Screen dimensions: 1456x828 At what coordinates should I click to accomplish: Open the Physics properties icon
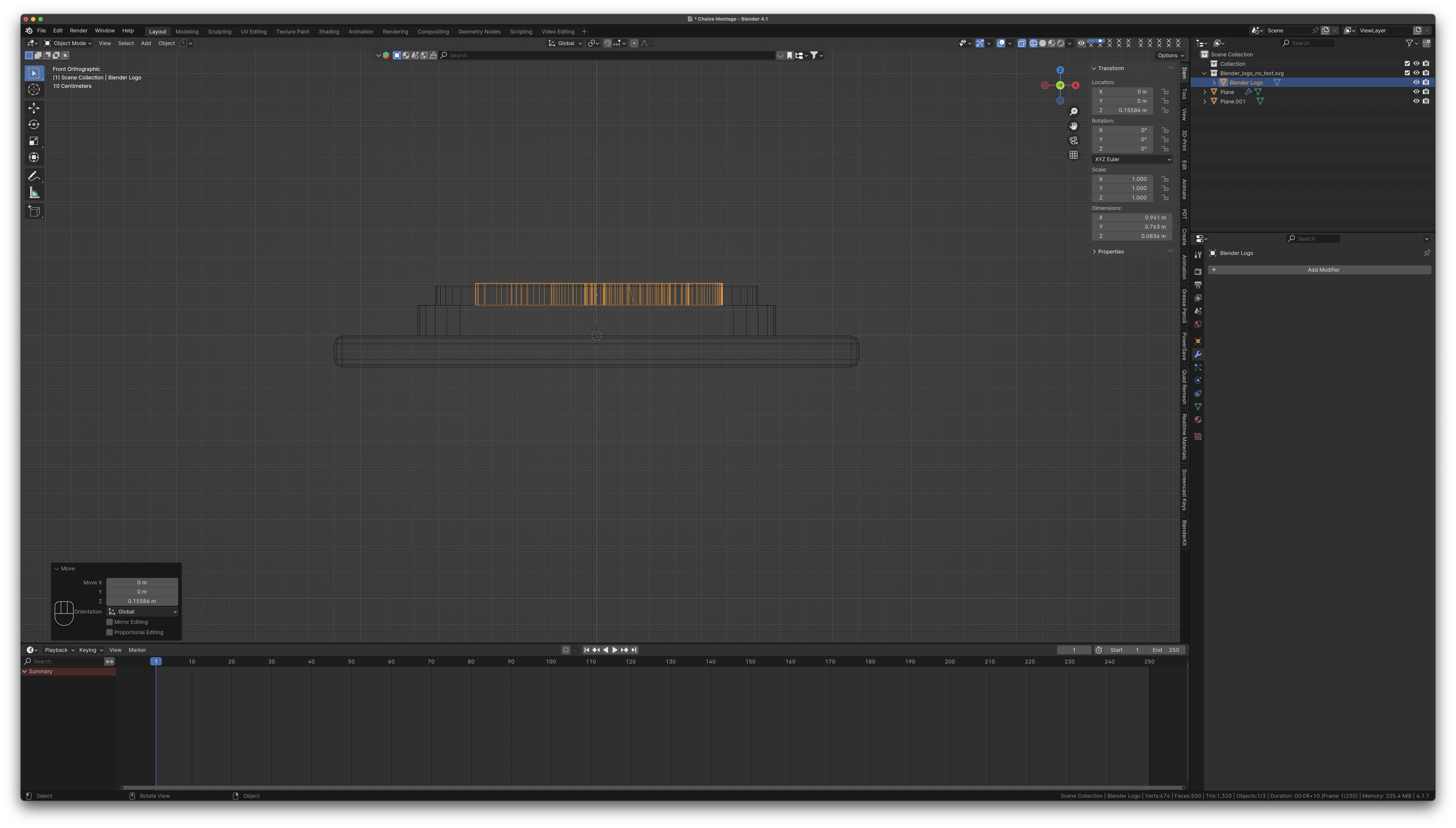pos(1198,380)
